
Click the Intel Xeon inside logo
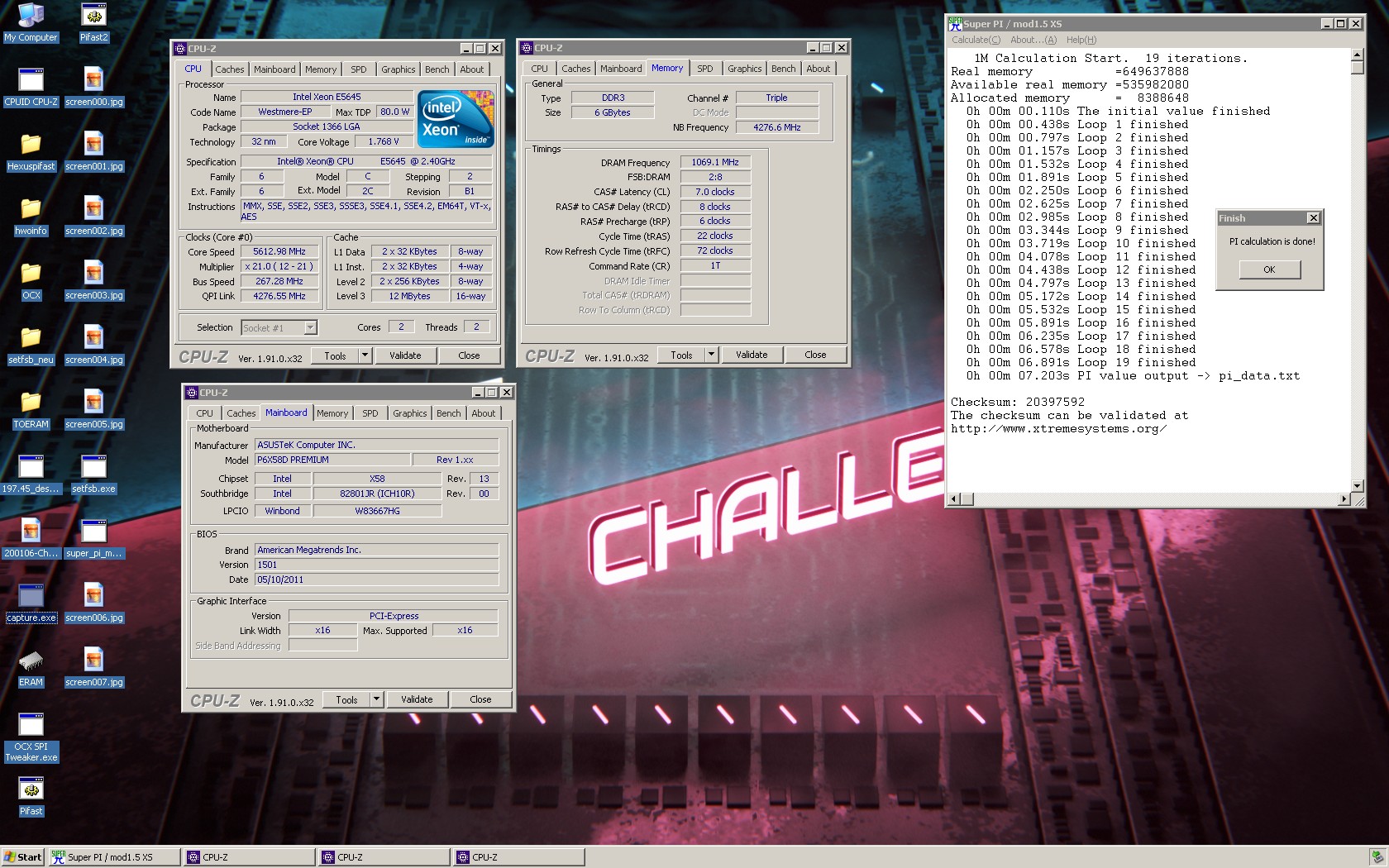(456, 118)
